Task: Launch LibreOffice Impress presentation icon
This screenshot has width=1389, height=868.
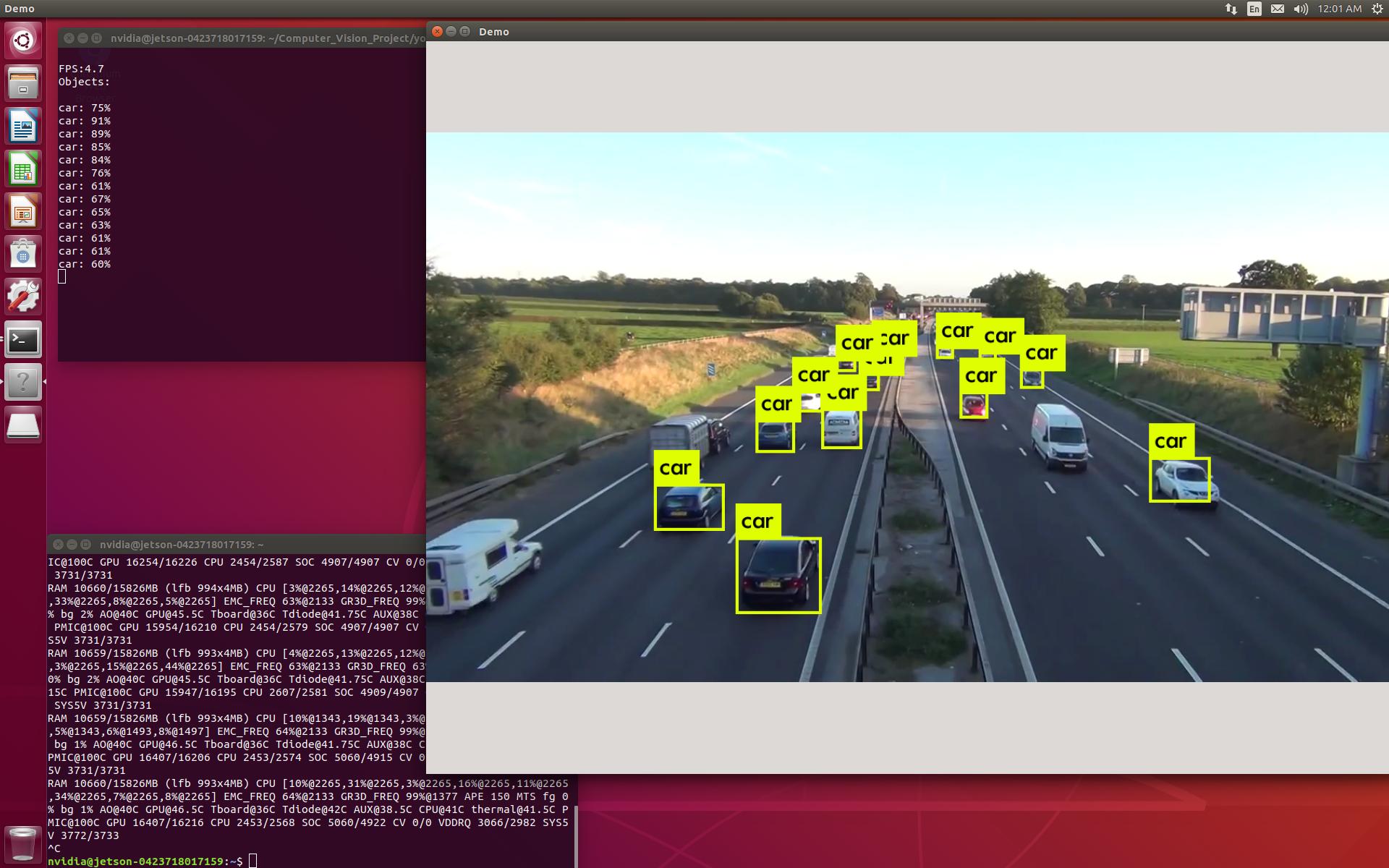Action: [23, 211]
